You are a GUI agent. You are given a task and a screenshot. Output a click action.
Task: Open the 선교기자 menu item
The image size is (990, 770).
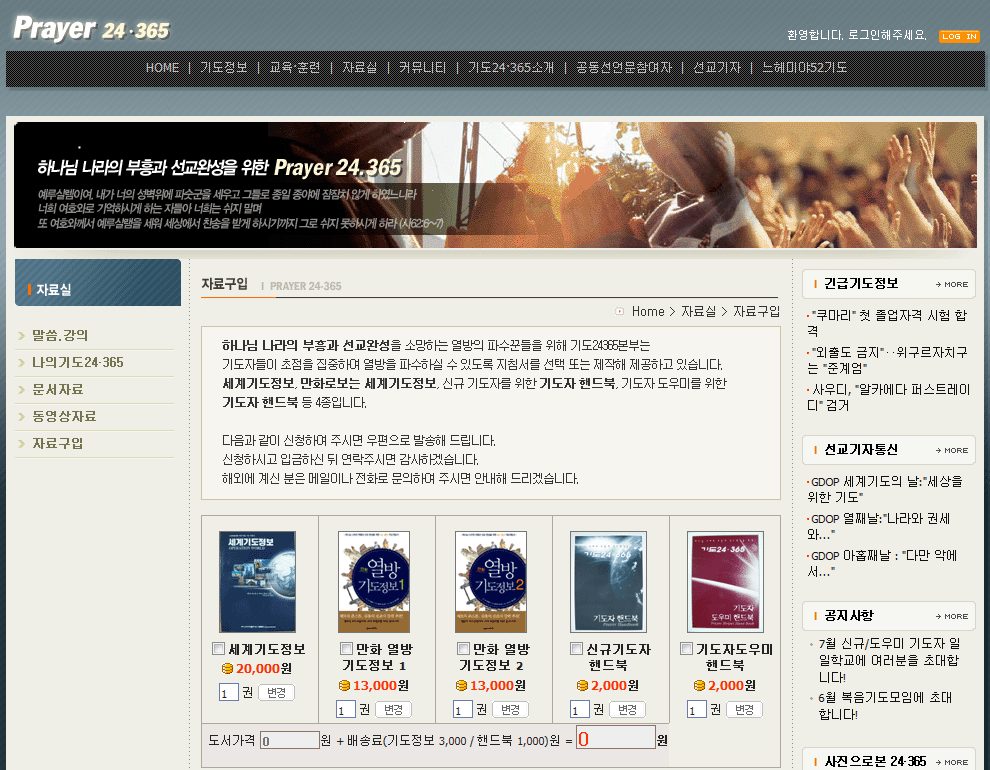717,68
